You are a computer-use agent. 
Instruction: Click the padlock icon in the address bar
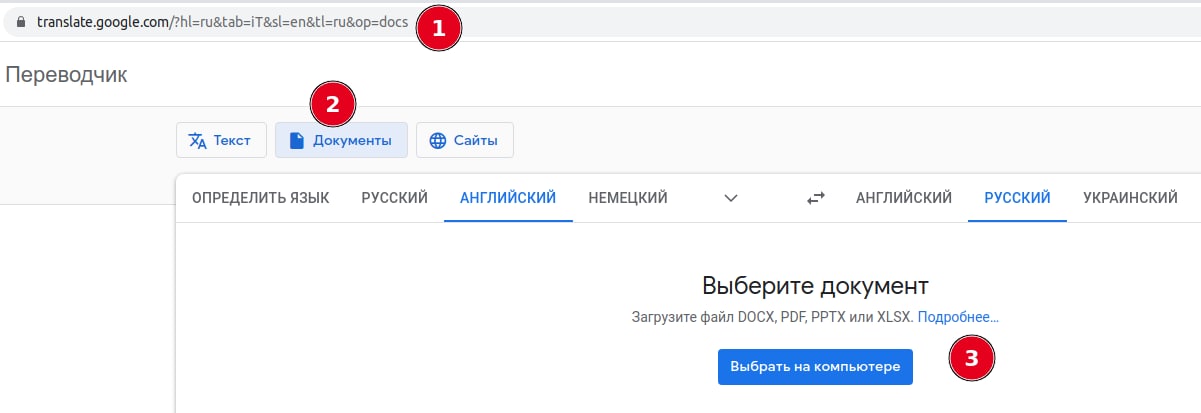tap(19, 23)
